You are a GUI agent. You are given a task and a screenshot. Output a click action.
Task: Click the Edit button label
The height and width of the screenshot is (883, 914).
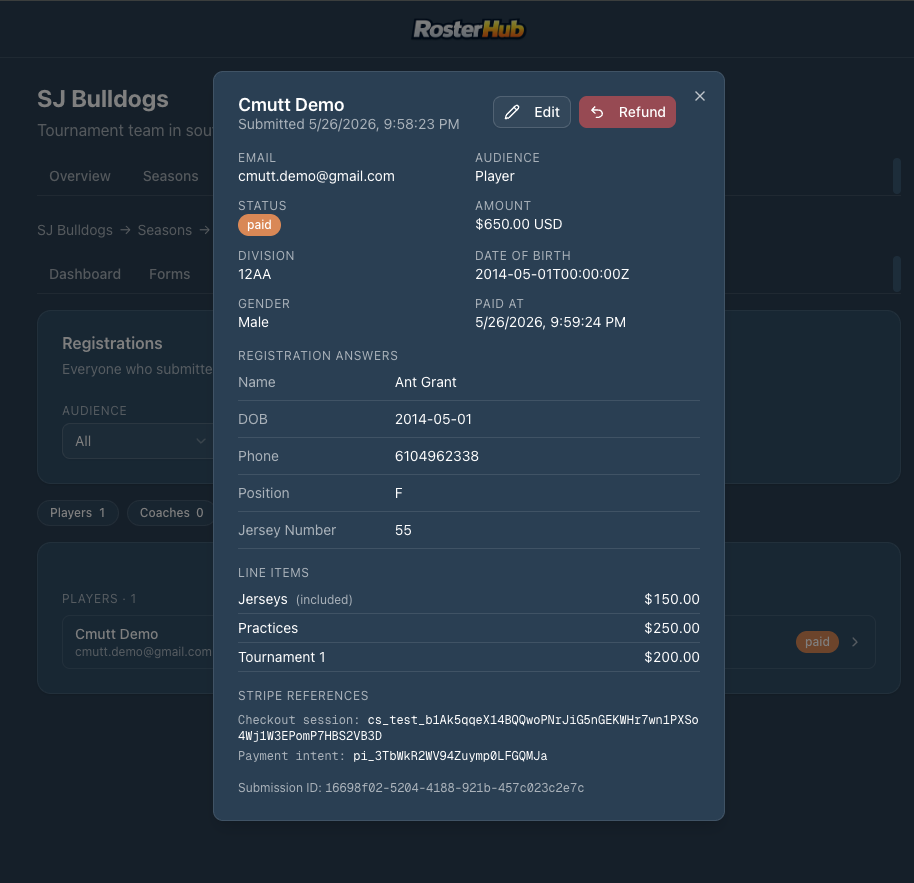pos(546,112)
